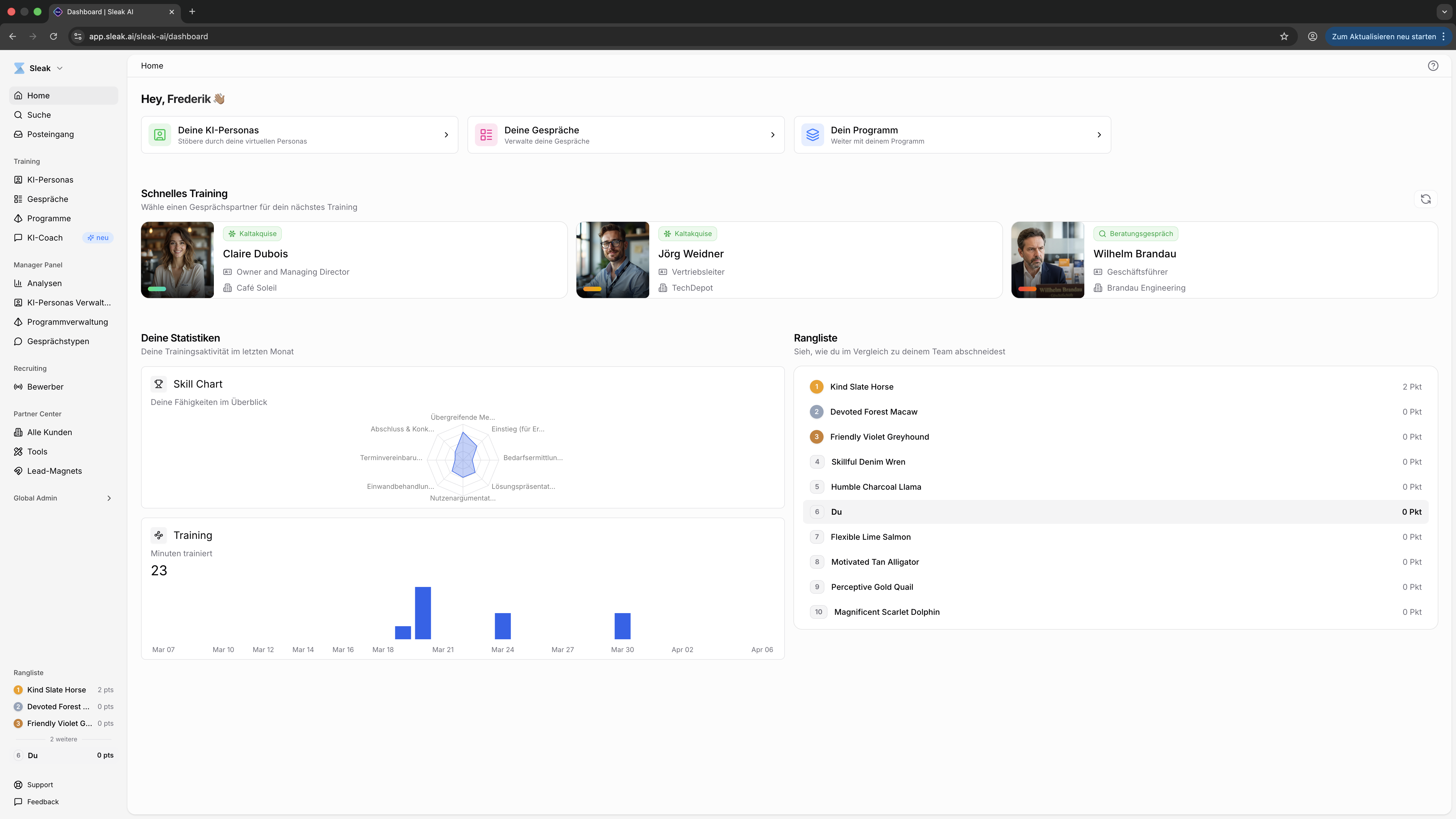
Task: Select Claire Dubois persona photo
Action: click(x=177, y=260)
